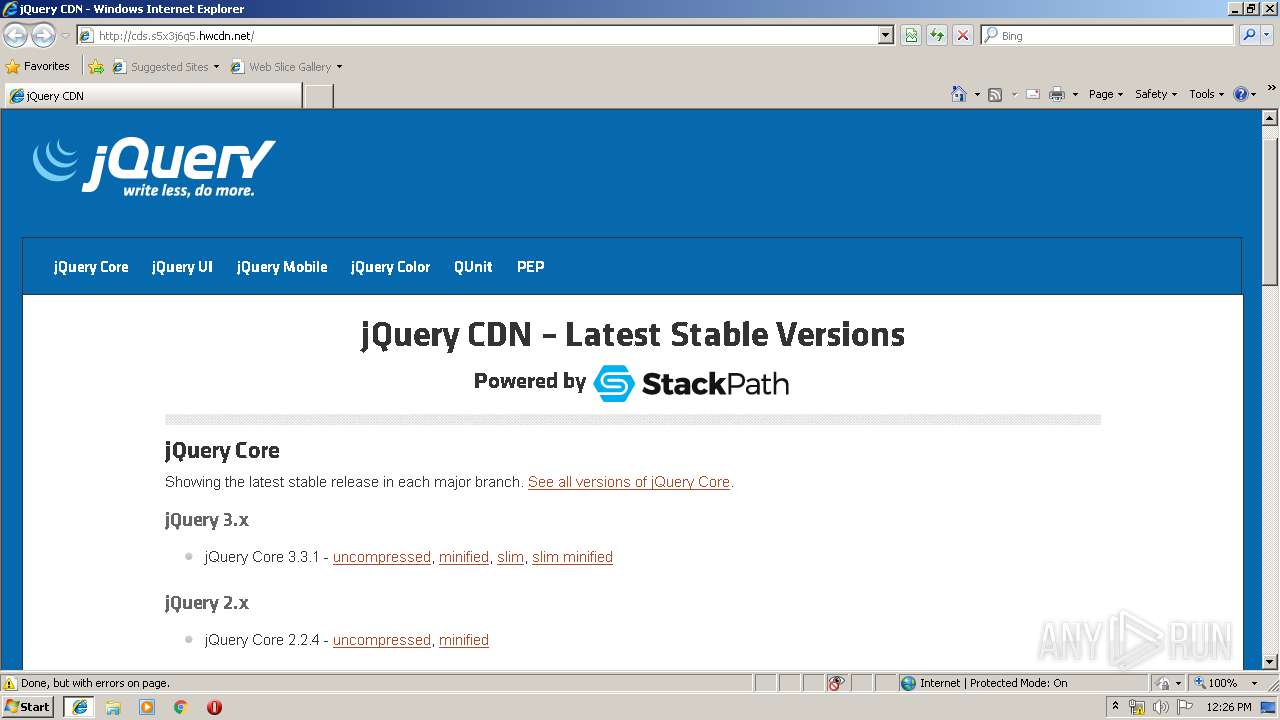
Task: Run search with the magnifier button
Action: (1249, 36)
